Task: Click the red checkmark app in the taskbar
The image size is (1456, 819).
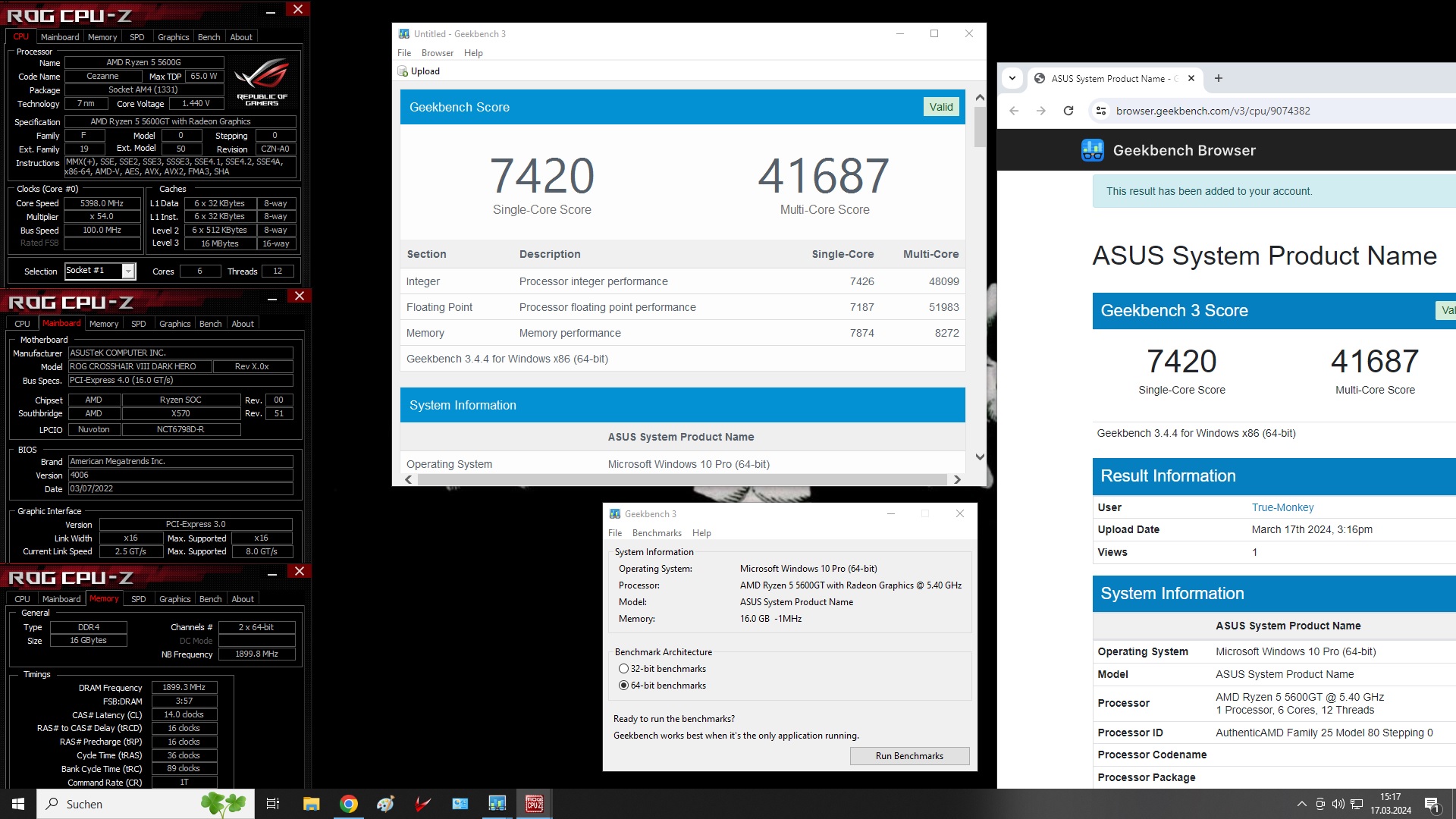Action: (x=422, y=804)
